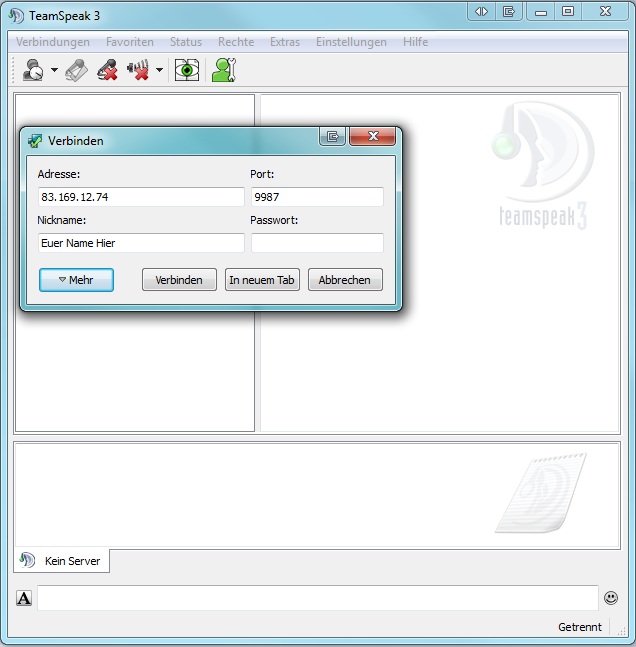Open the Extras menu
The height and width of the screenshot is (647, 636).
[285, 42]
